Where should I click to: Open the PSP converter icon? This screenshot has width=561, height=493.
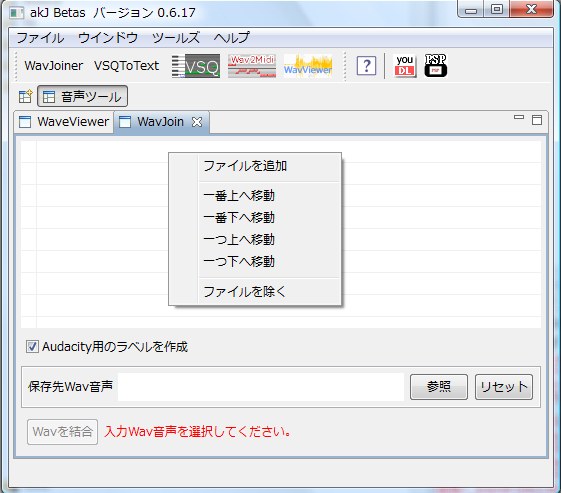(x=436, y=66)
